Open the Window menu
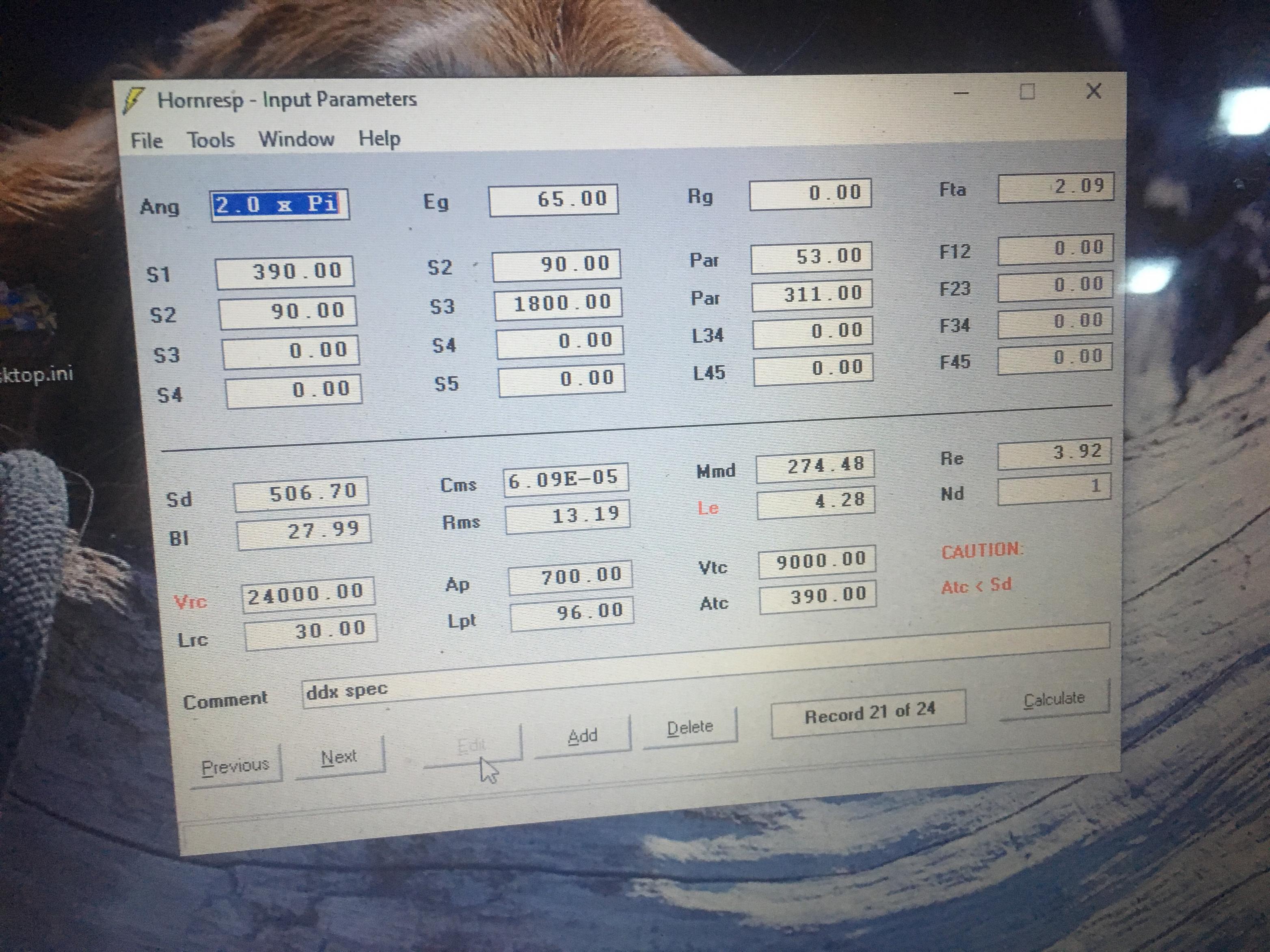The width and height of the screenshot is (1270, 952). pos(296,139)
